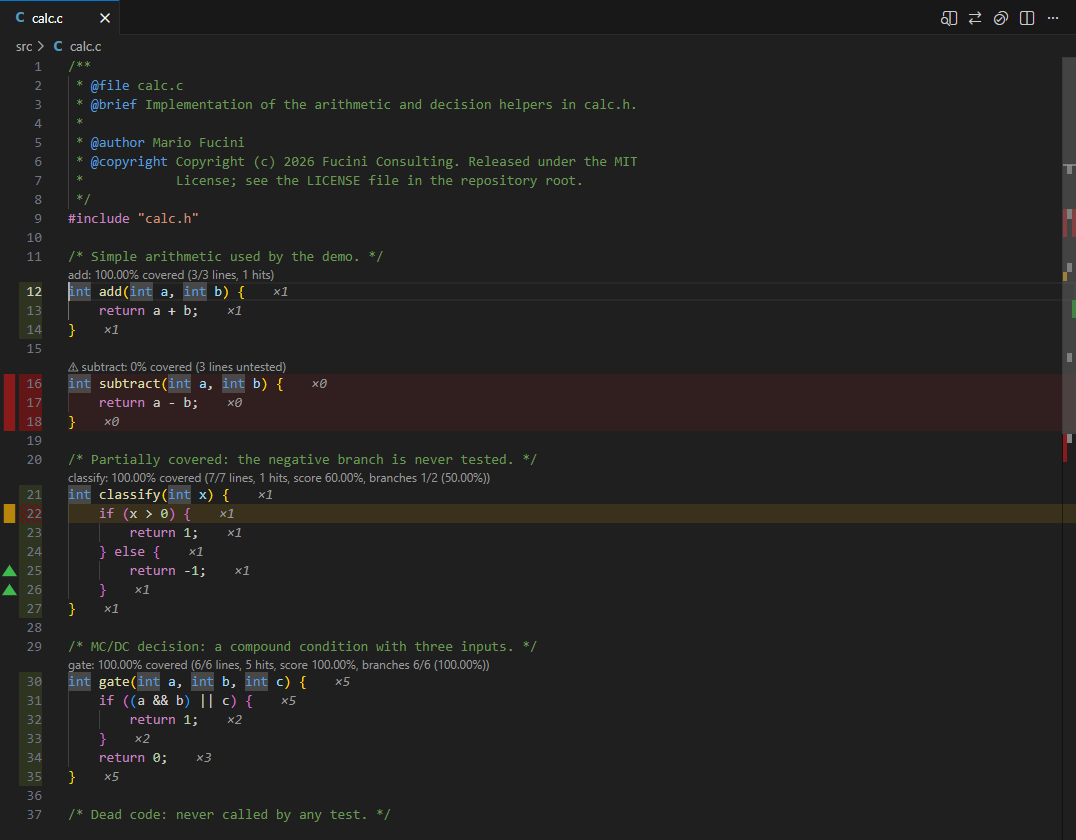This screenshot has height=840, width=1076.
Task: Click the green triangle marker beside line 26
Action: pos(10,590)
